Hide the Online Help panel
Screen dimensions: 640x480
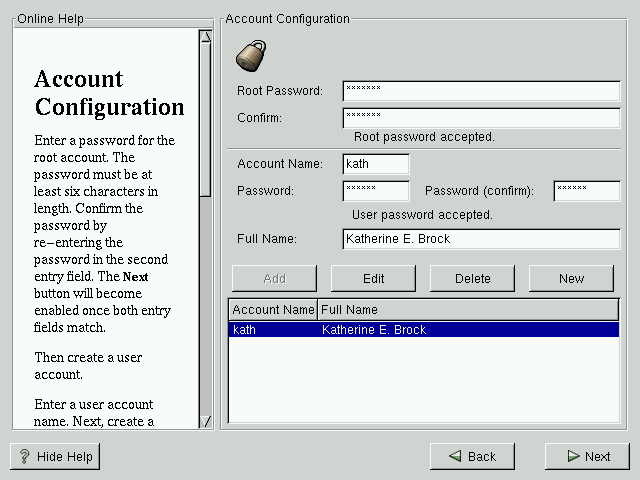[55, 456]
